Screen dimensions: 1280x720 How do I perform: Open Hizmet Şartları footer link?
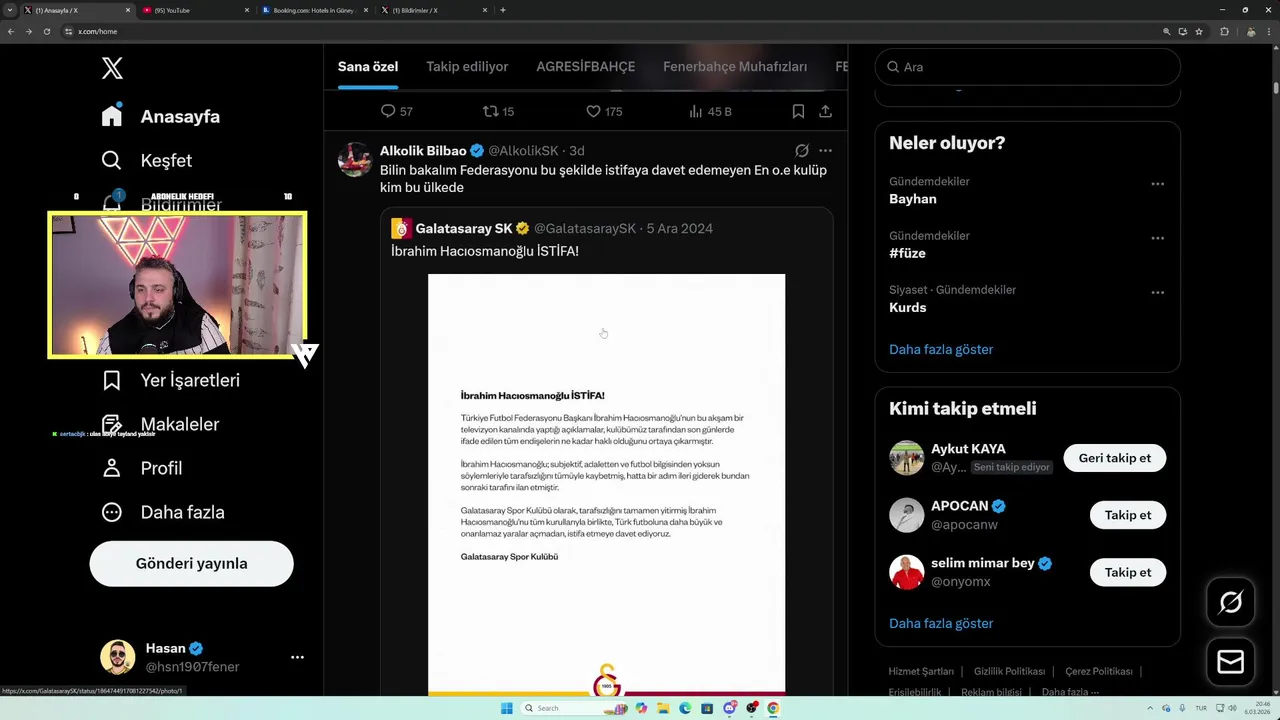tap(921, 671)
